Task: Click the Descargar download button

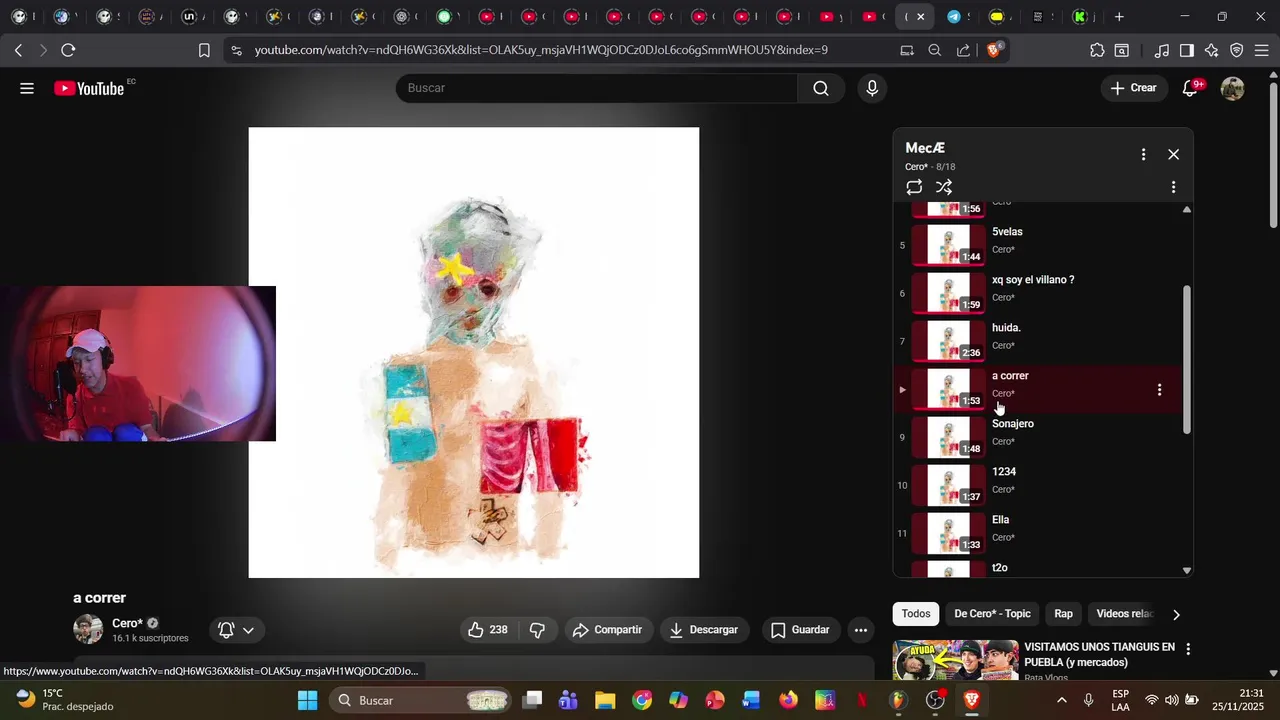Action: 703,630
